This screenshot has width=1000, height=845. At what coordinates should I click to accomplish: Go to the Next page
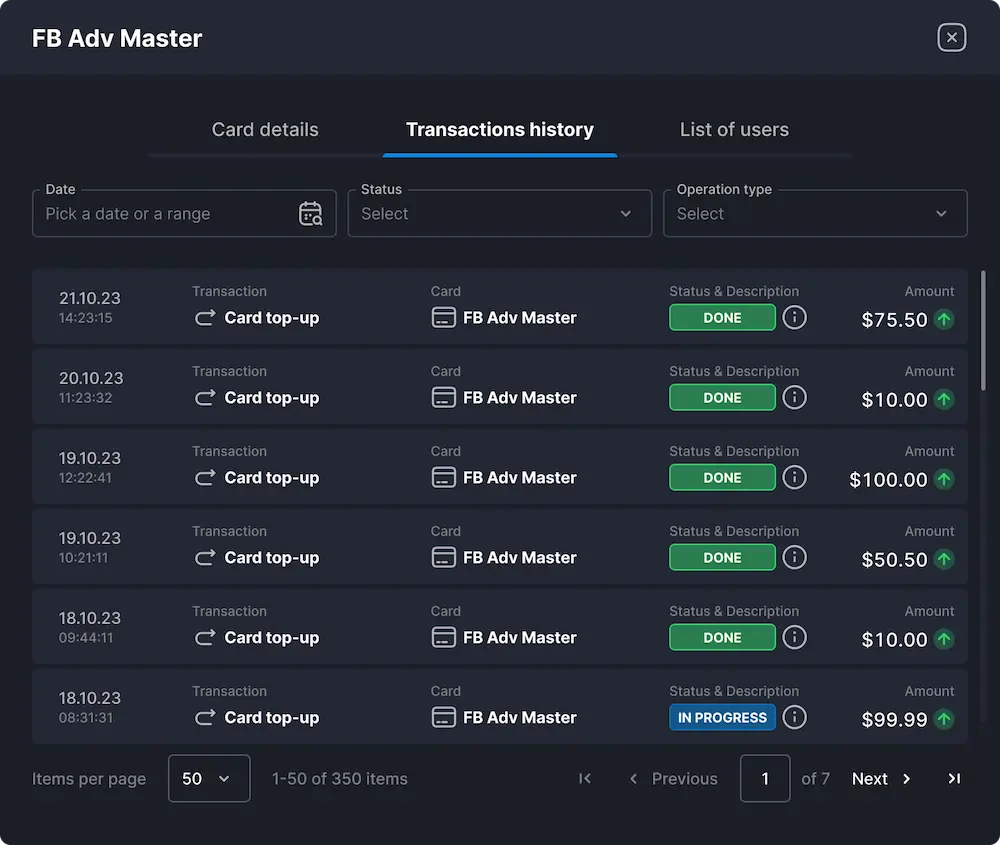click(881, 779)
